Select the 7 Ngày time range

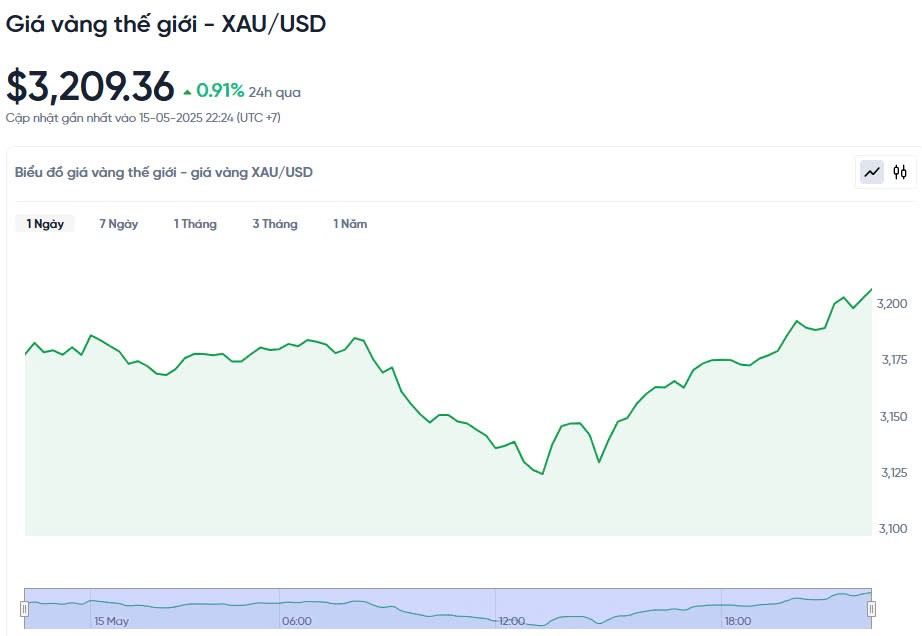tap(118, 224)
